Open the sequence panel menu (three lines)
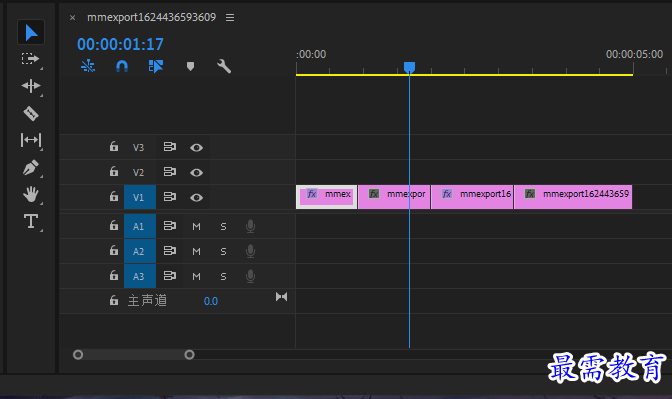 pos(230,18)
